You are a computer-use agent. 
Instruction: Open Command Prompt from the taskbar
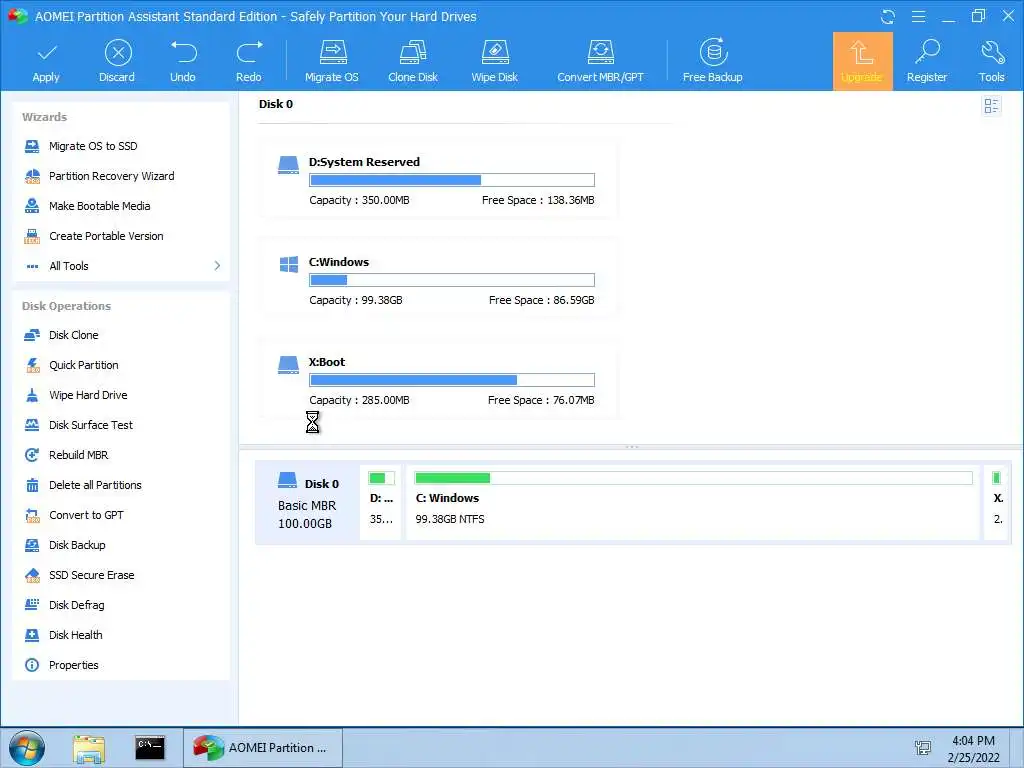(x=150, y=748)
